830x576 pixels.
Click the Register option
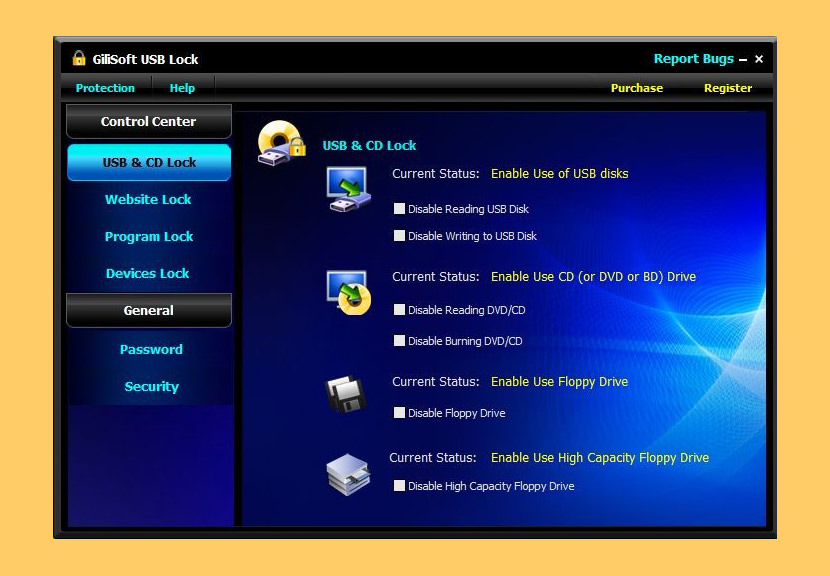728,88
